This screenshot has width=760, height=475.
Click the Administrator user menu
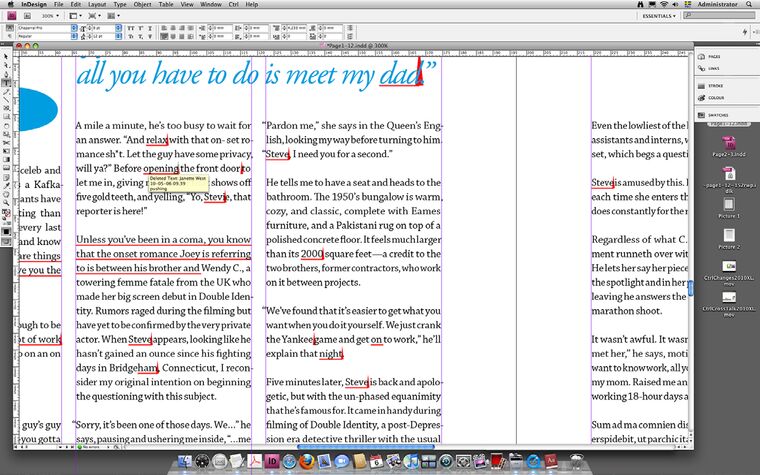tap(717, 4)
